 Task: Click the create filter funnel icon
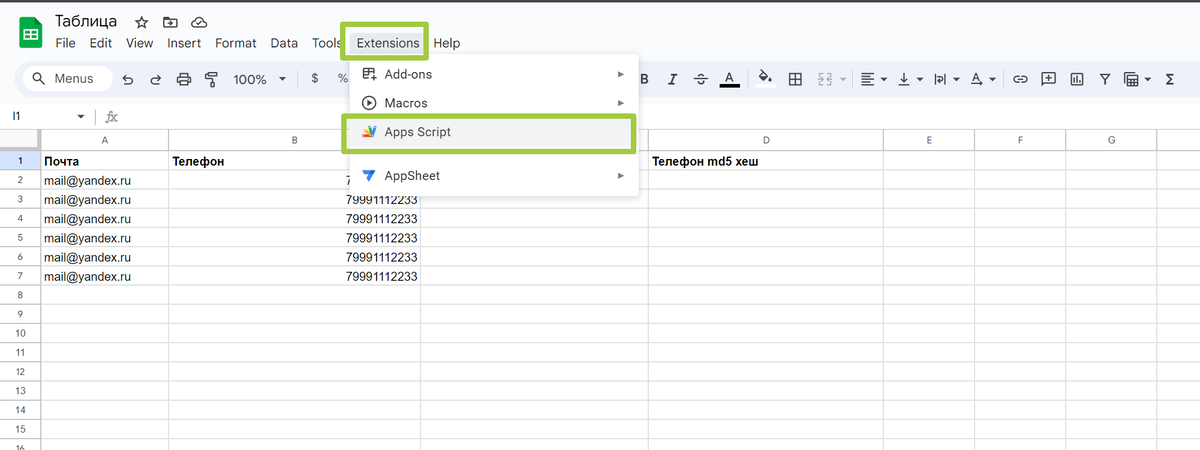[x=1105, y=79]
